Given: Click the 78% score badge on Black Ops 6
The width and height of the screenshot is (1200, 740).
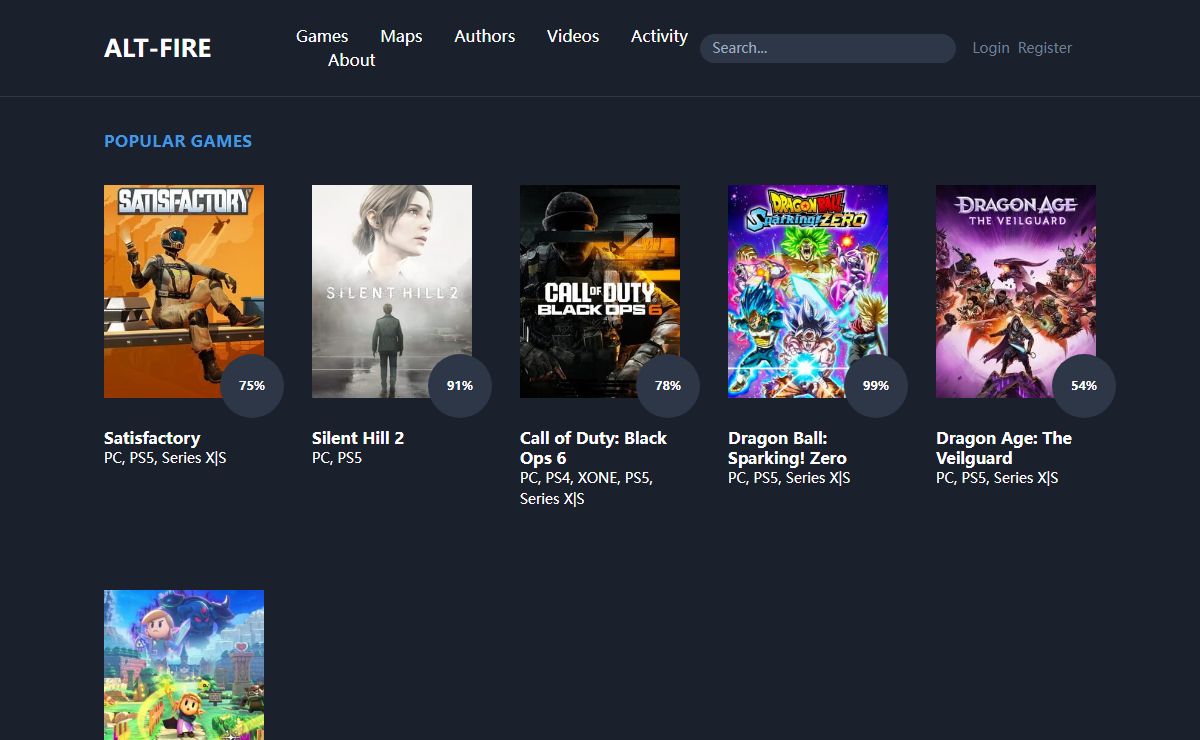Looking at the screenshot, I should 668,385.
